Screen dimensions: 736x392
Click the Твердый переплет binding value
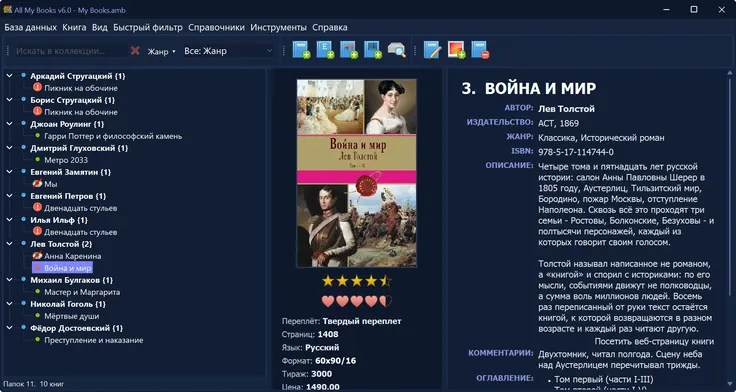[x=362, y=321]
